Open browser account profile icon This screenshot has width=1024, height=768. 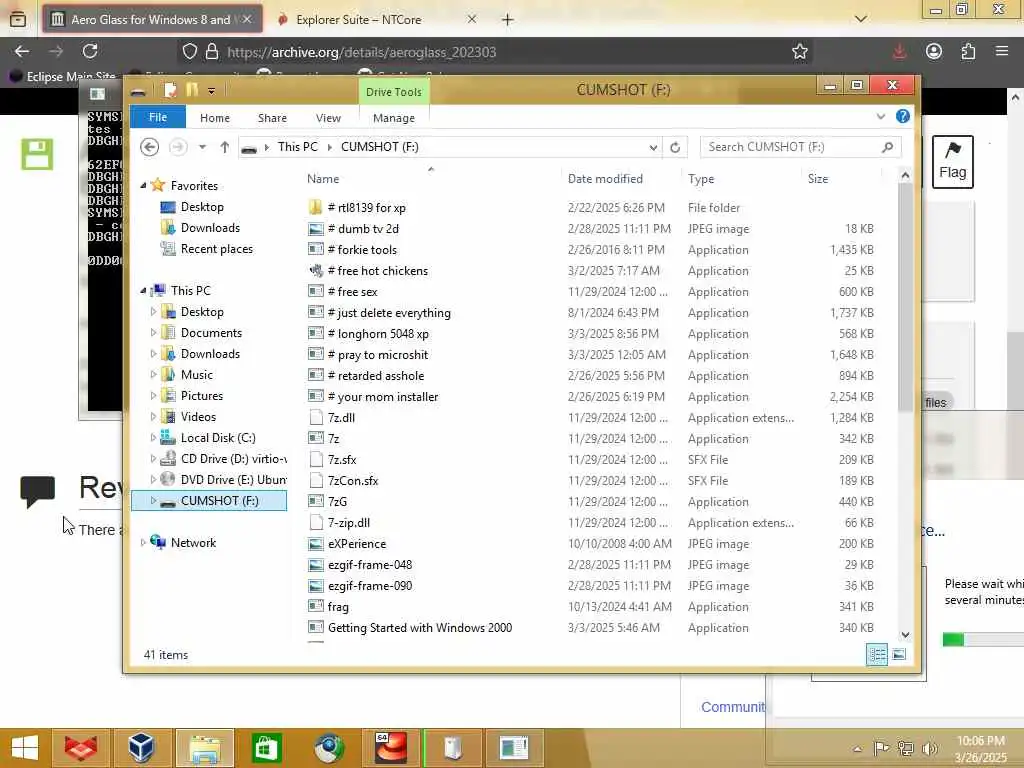(934, 51)
